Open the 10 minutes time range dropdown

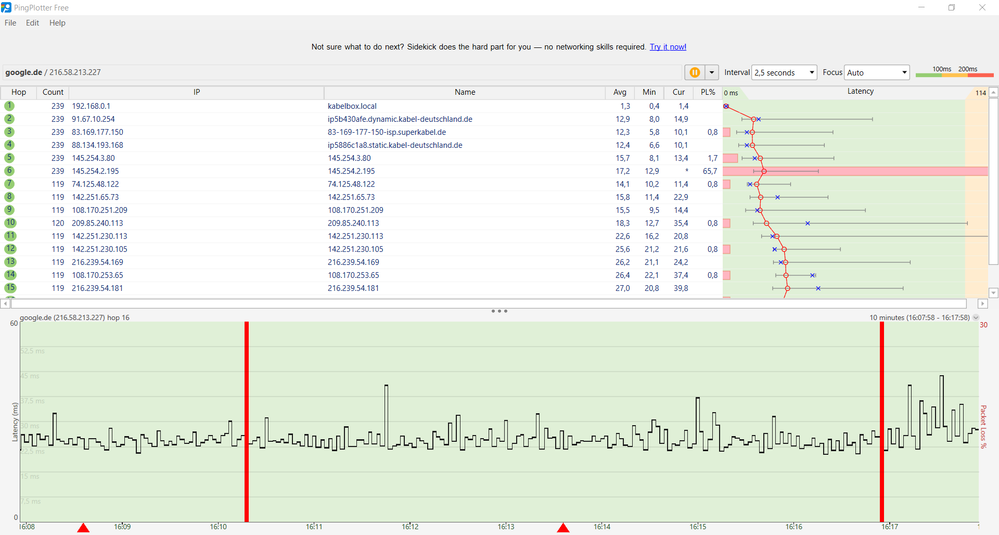tap(976, 317)
